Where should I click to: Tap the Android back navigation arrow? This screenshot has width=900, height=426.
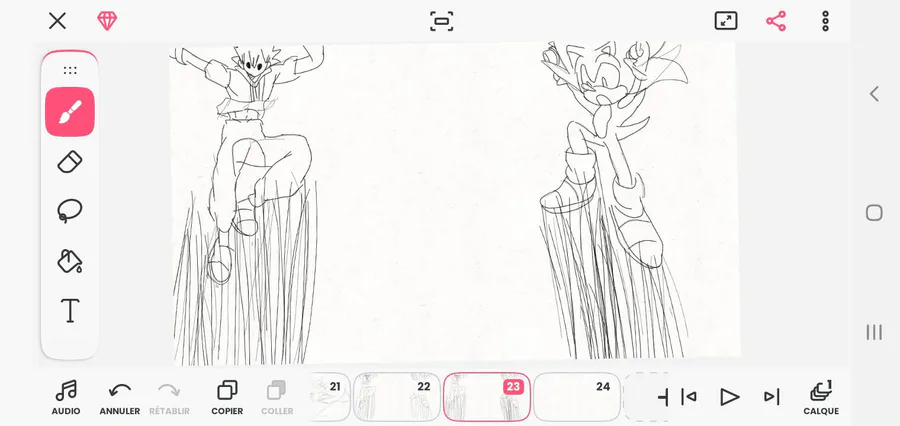tap(874, 94)
